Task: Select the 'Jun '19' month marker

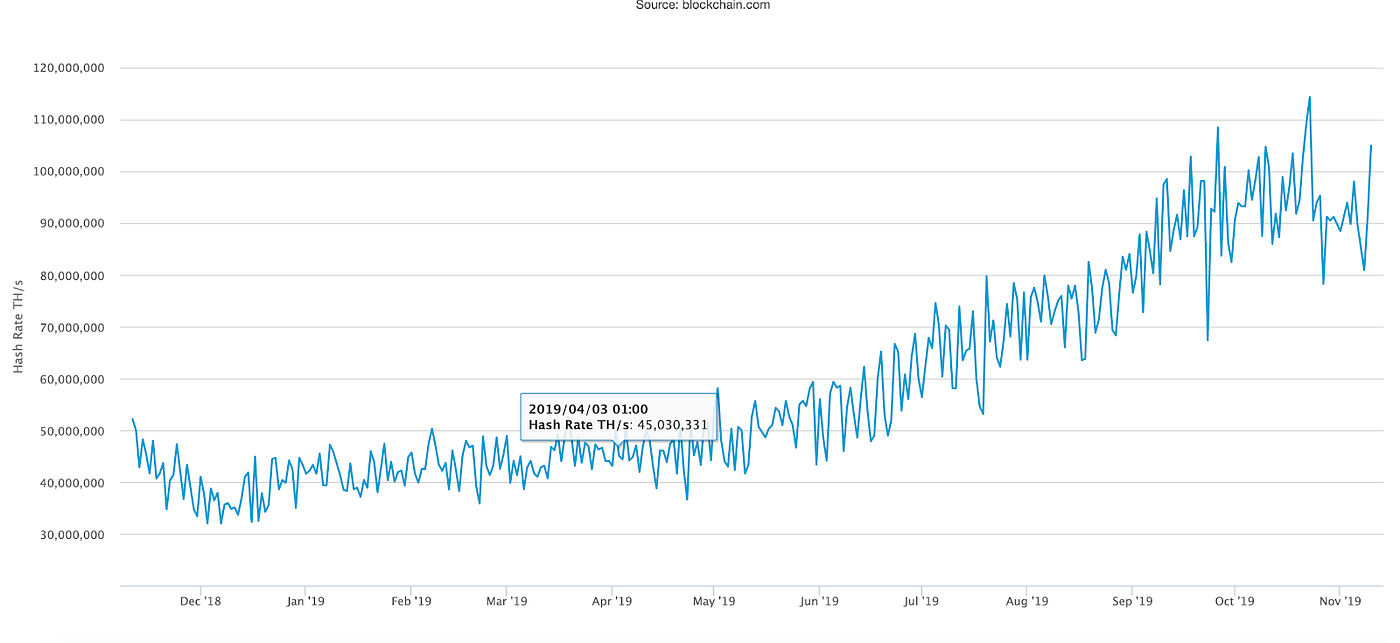Action: pyautogui.click(x=821, y=601)
